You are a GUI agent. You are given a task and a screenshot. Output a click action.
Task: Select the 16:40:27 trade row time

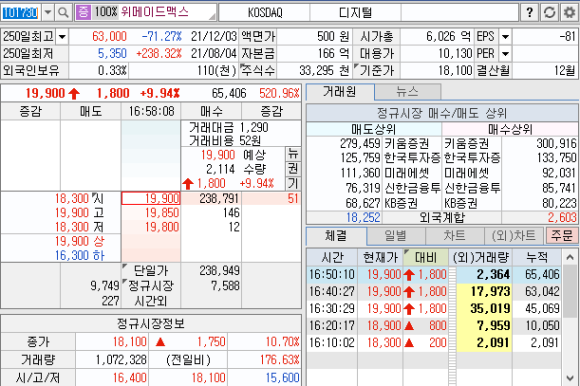pyautogui.click(x=332, y=292)
